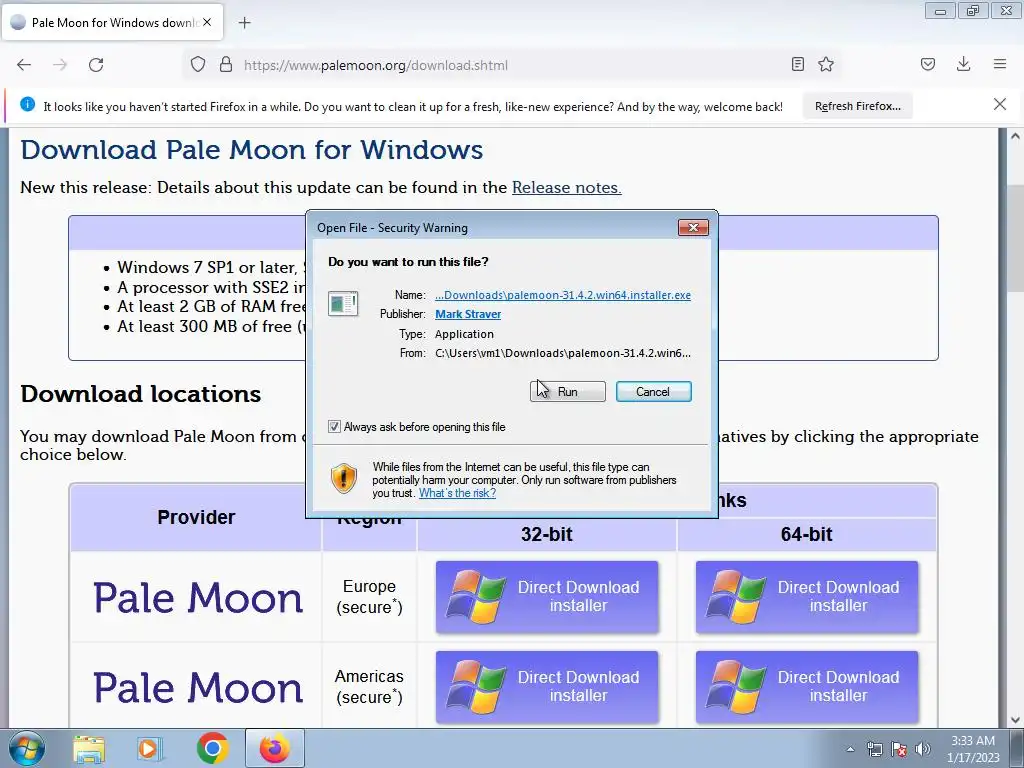Close the Pale Moon download tab
The height and width of the screenshot is (768, 1024).
207,22
